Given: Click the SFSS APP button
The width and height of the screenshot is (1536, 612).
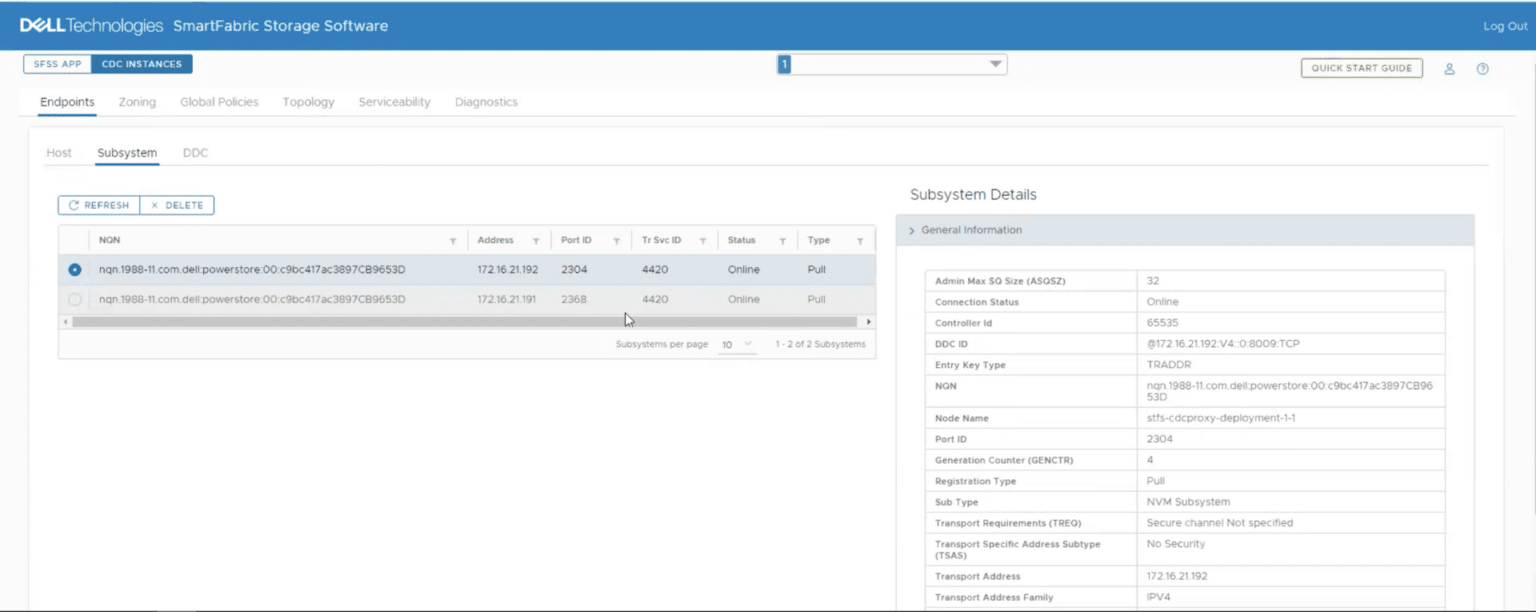Looking at the screenshot, I should 57,64.
